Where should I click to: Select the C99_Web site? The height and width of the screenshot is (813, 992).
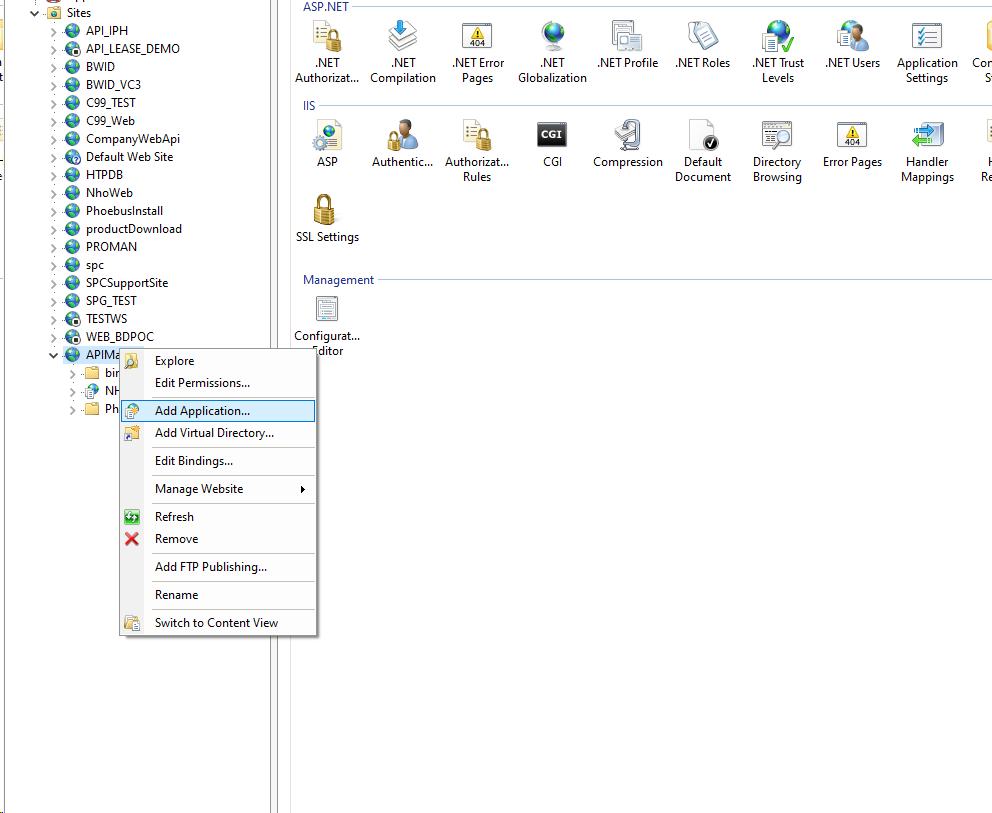pyautogui.click(x=110, y=121)
